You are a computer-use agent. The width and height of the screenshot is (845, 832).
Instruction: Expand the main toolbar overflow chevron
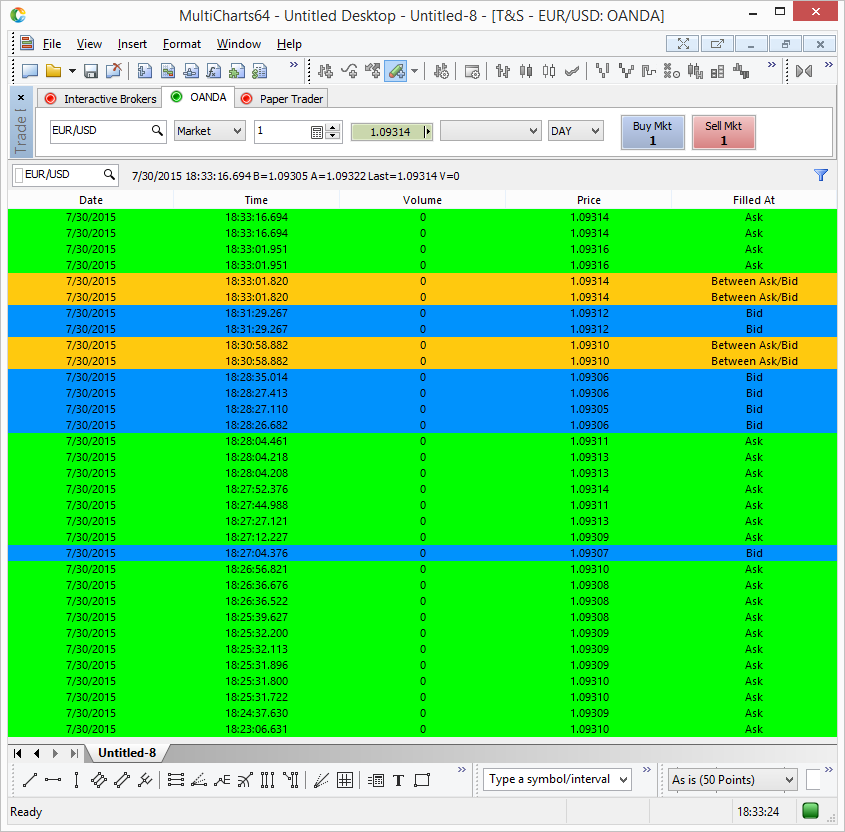click(x=294, y=65)
